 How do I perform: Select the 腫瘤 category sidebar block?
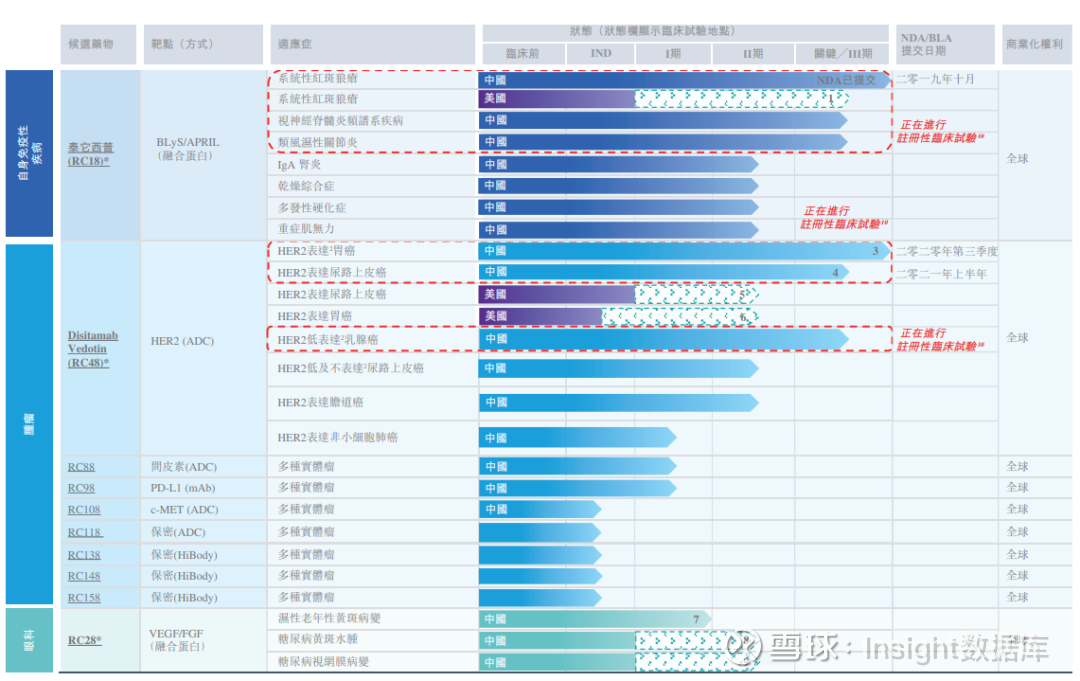tap(30, 423)
